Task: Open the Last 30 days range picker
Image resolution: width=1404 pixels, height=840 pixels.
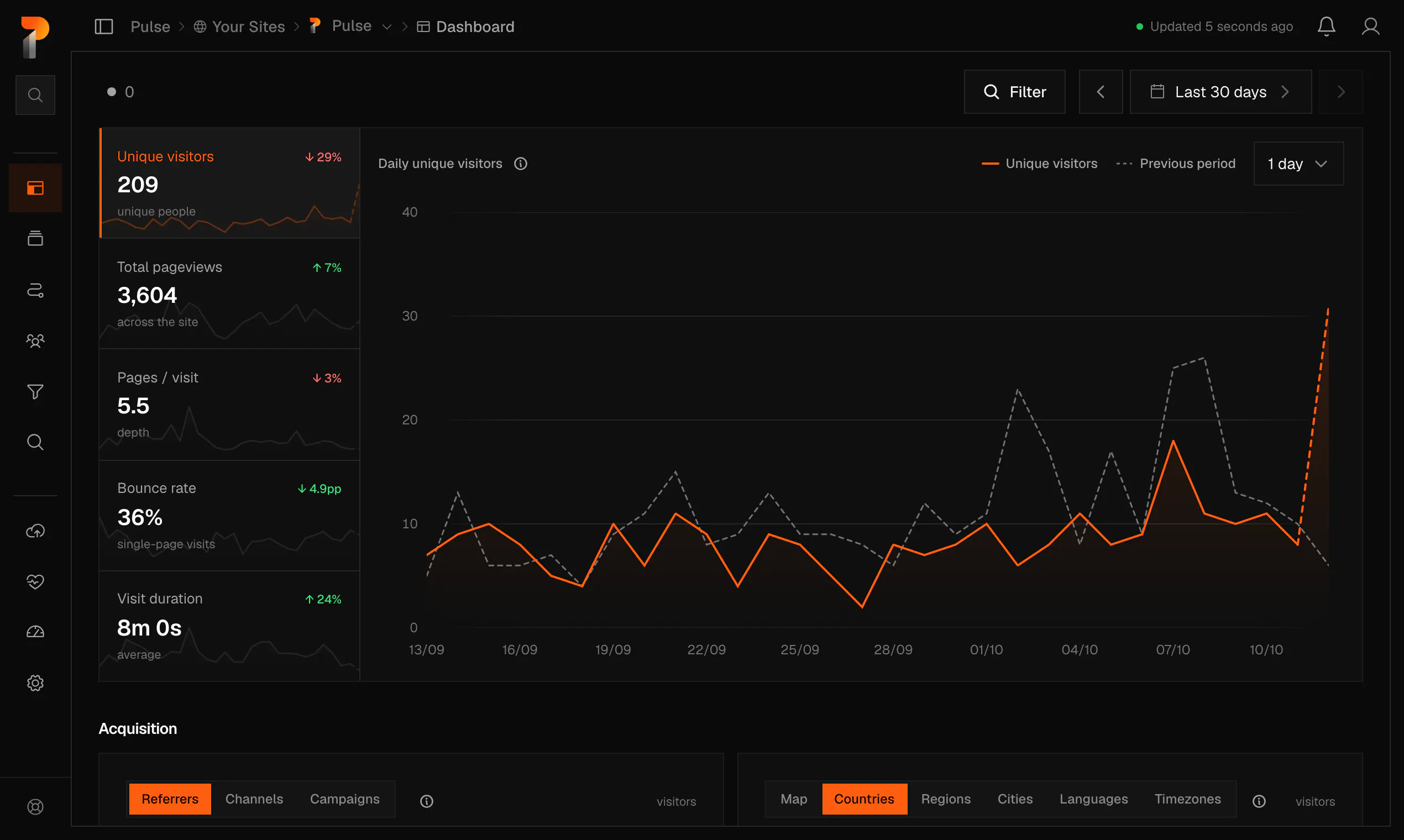Action: (1220, 92)
